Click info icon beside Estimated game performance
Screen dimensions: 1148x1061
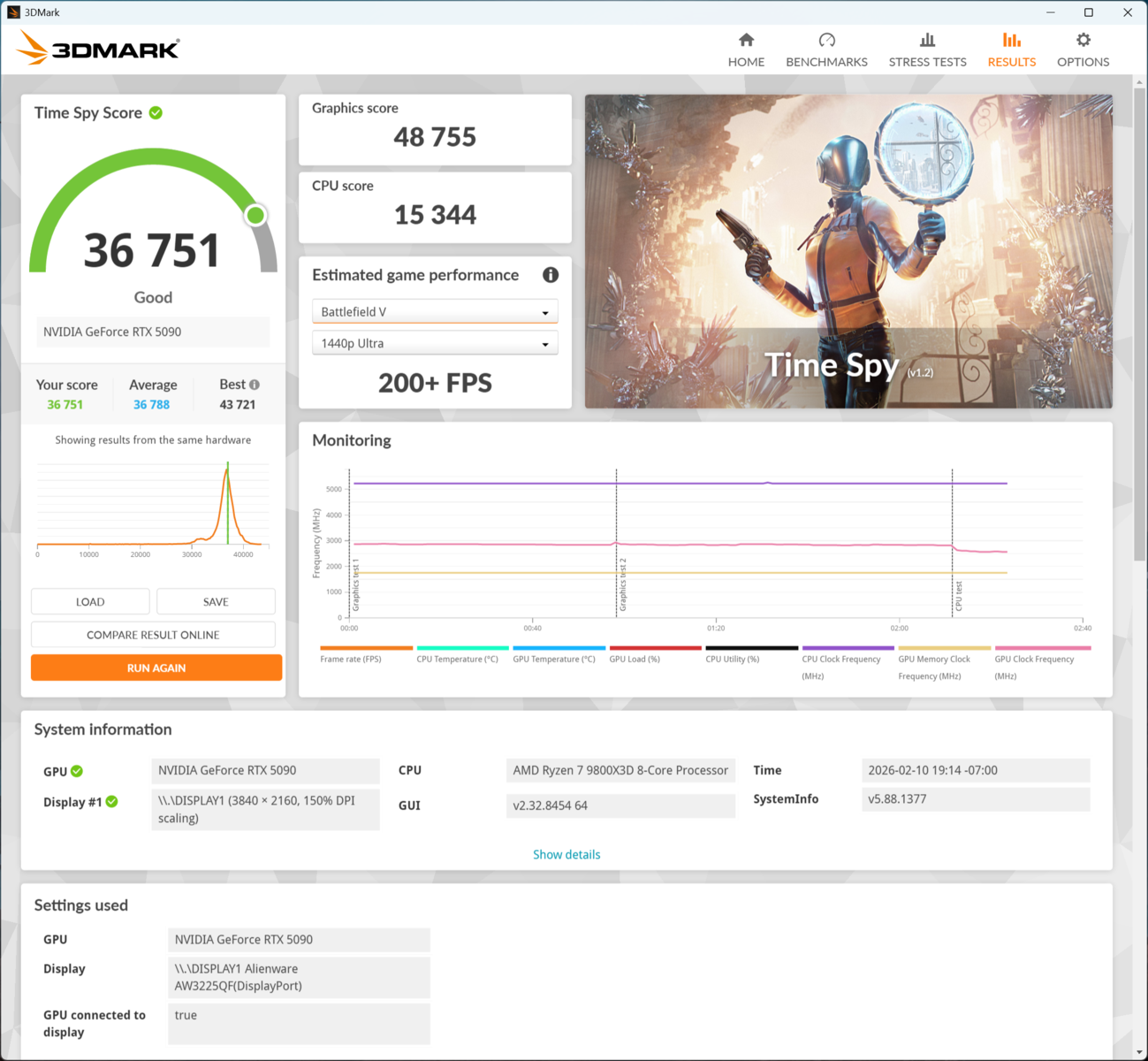pyautogui.click(x=551, y=275)
